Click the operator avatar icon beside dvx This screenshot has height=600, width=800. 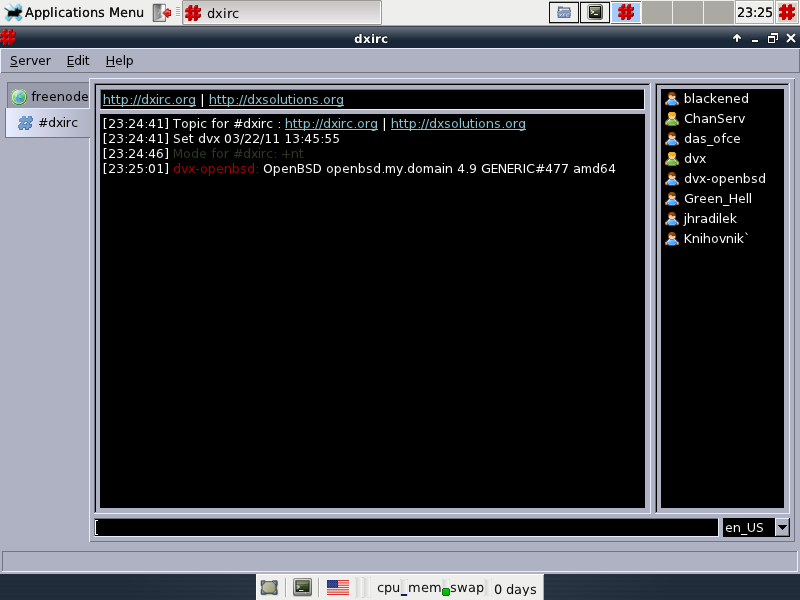click(x=672, y=159)
